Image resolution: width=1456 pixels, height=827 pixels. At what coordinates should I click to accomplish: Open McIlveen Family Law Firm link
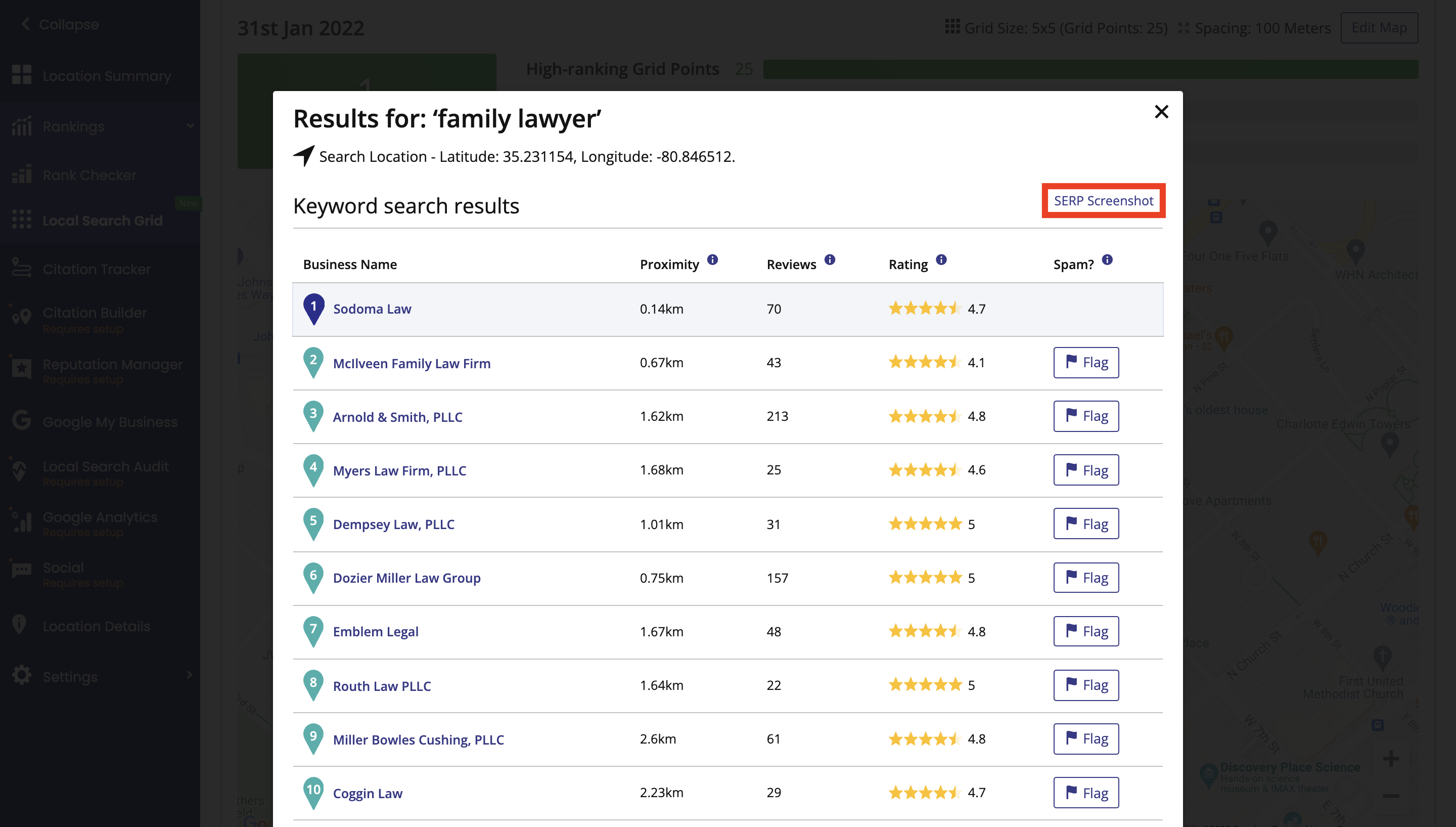(x=412, y=363)
